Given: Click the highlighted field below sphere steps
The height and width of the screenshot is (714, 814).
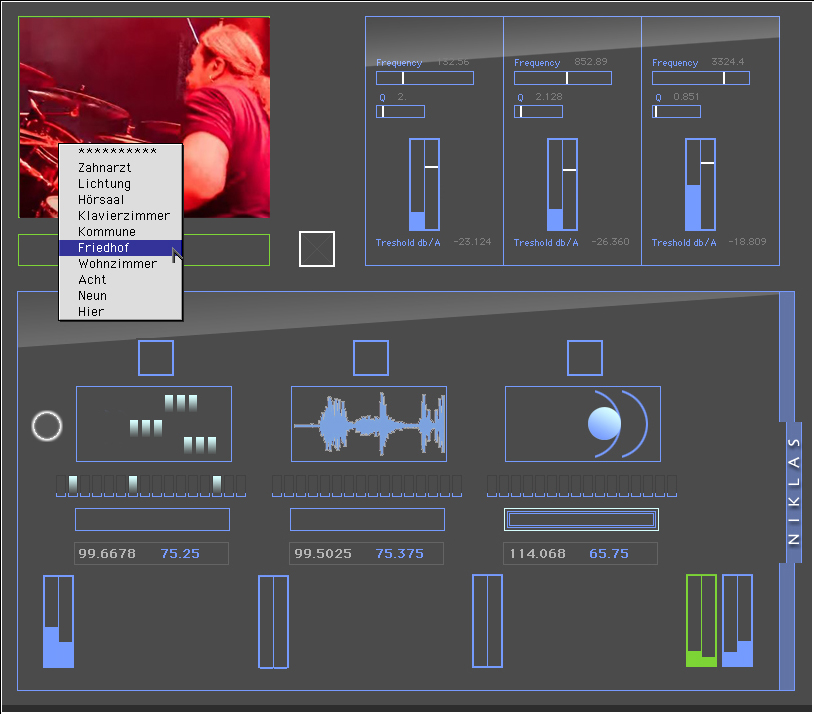Looking at the screenshot, I should click(581, 520).
